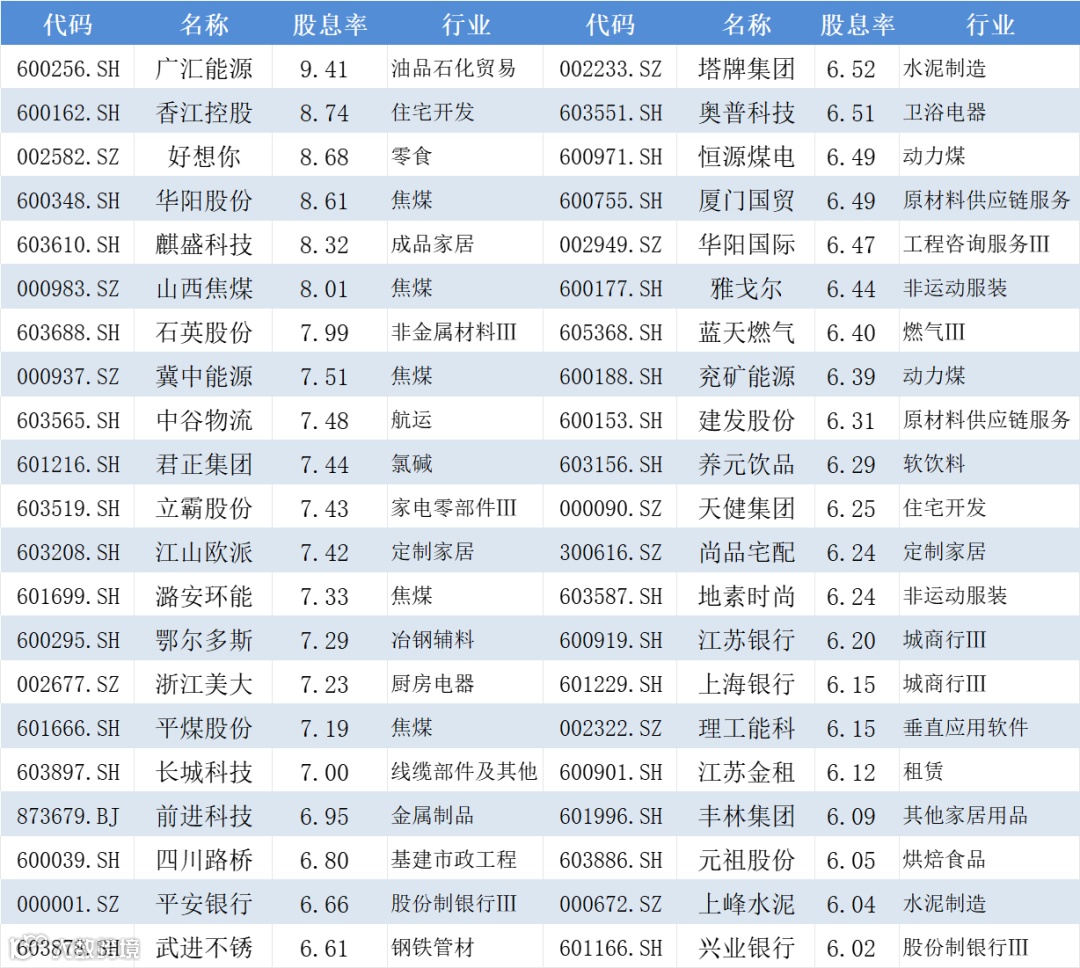Select stock name 江山欧派

[204, 553]
